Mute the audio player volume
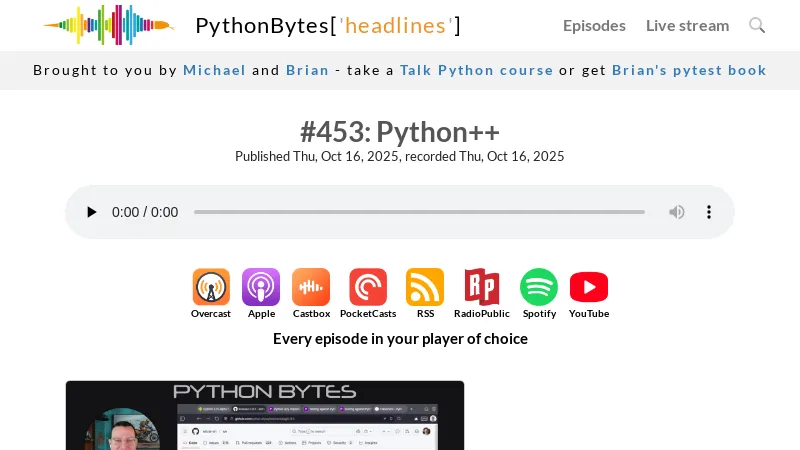This screenshot has width=800, height=450. tap(677, 212)
